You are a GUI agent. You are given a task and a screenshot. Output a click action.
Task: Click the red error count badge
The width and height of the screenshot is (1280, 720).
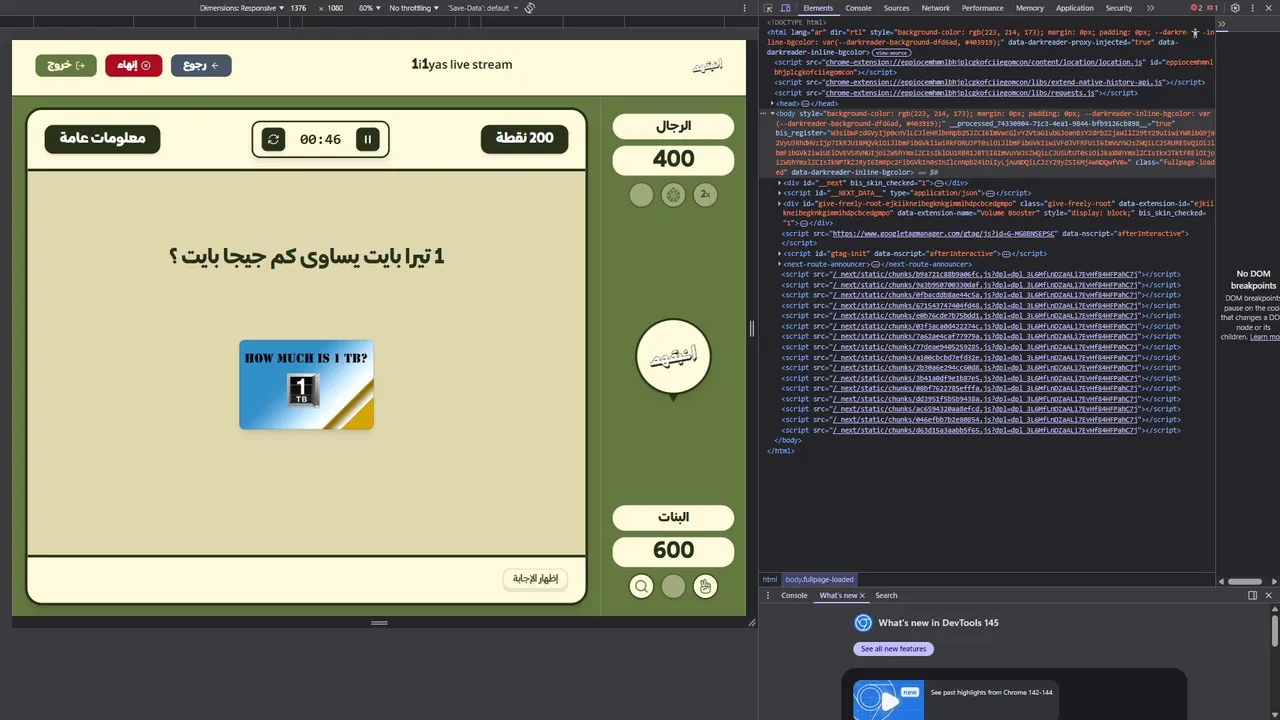point(1196,8)
